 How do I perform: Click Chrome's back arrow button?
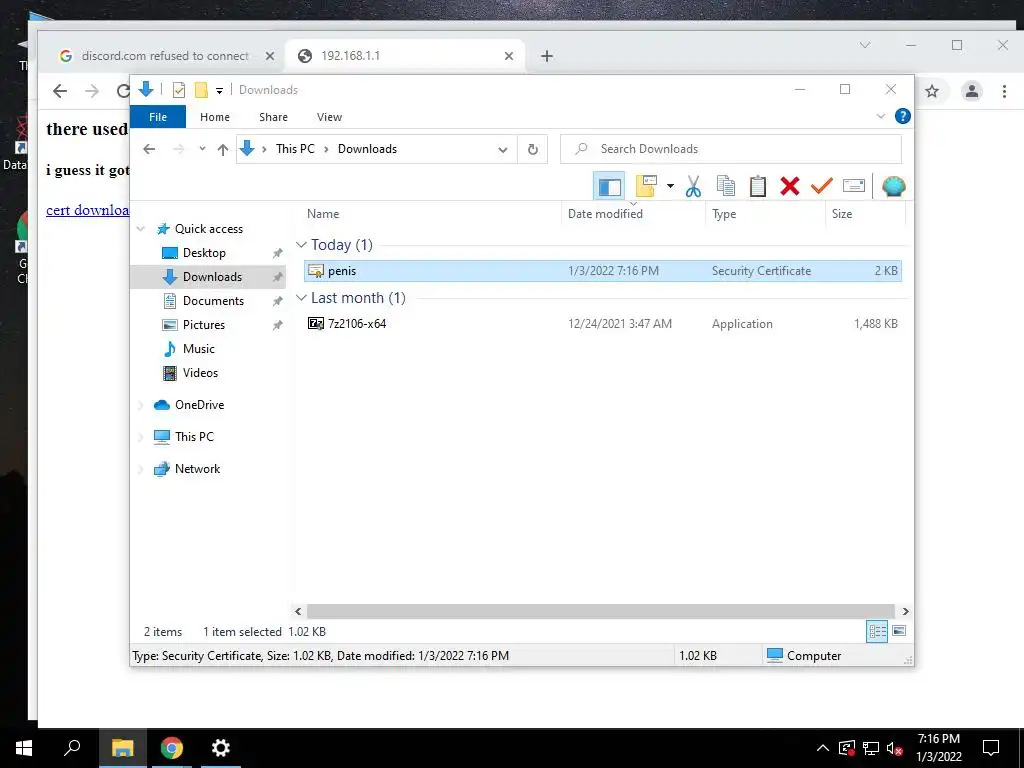coord(60,91)
